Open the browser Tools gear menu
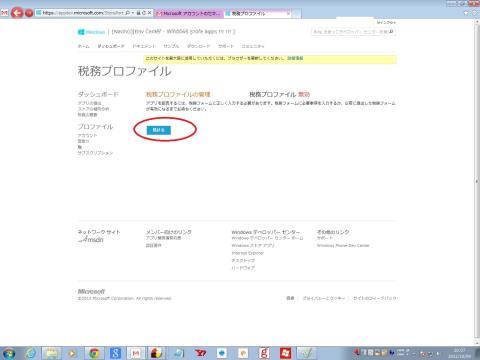480x360 pixels. [x=475, y=13]
